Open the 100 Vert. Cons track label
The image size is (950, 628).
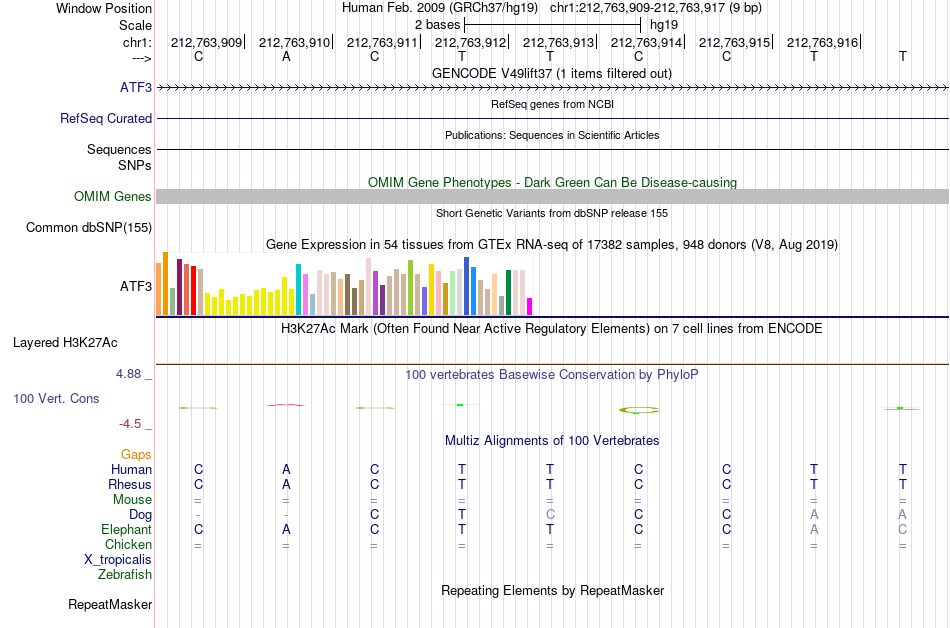tap(56, 398)
